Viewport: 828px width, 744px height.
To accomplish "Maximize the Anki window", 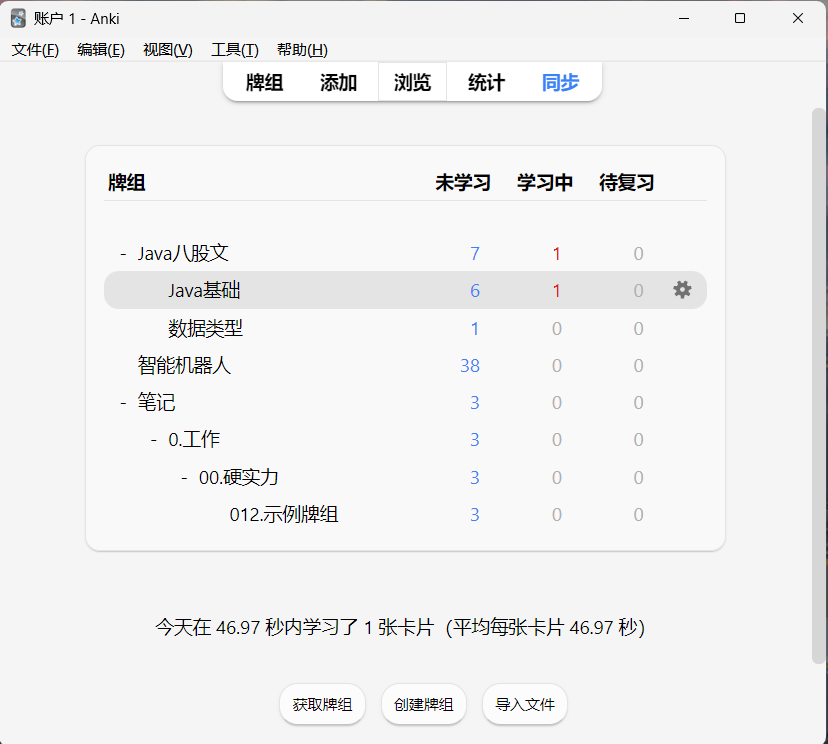I will [x=740, y=18].
